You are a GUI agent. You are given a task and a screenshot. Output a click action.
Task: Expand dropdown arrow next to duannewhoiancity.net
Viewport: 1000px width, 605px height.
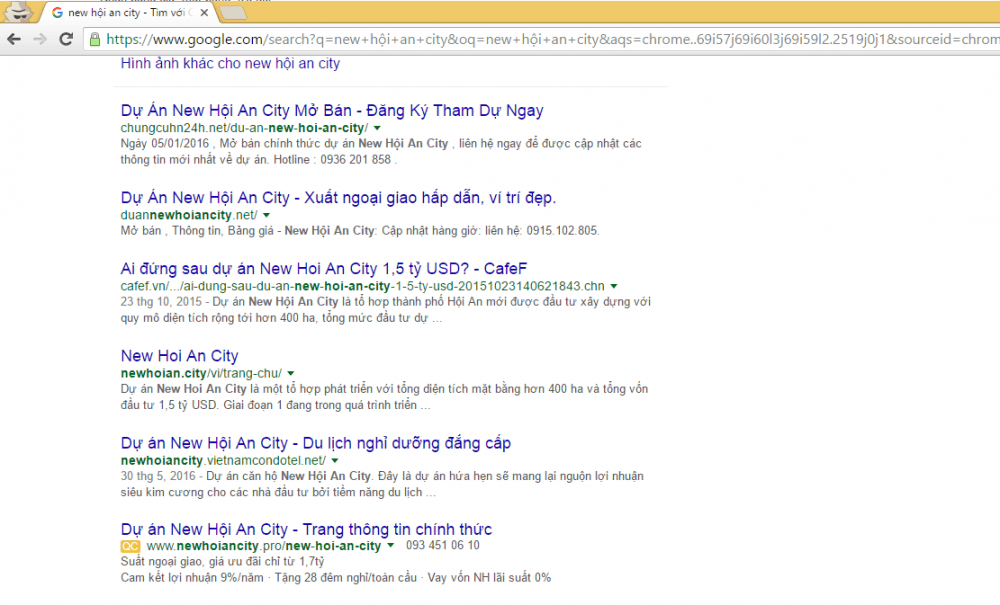point(267,215)
